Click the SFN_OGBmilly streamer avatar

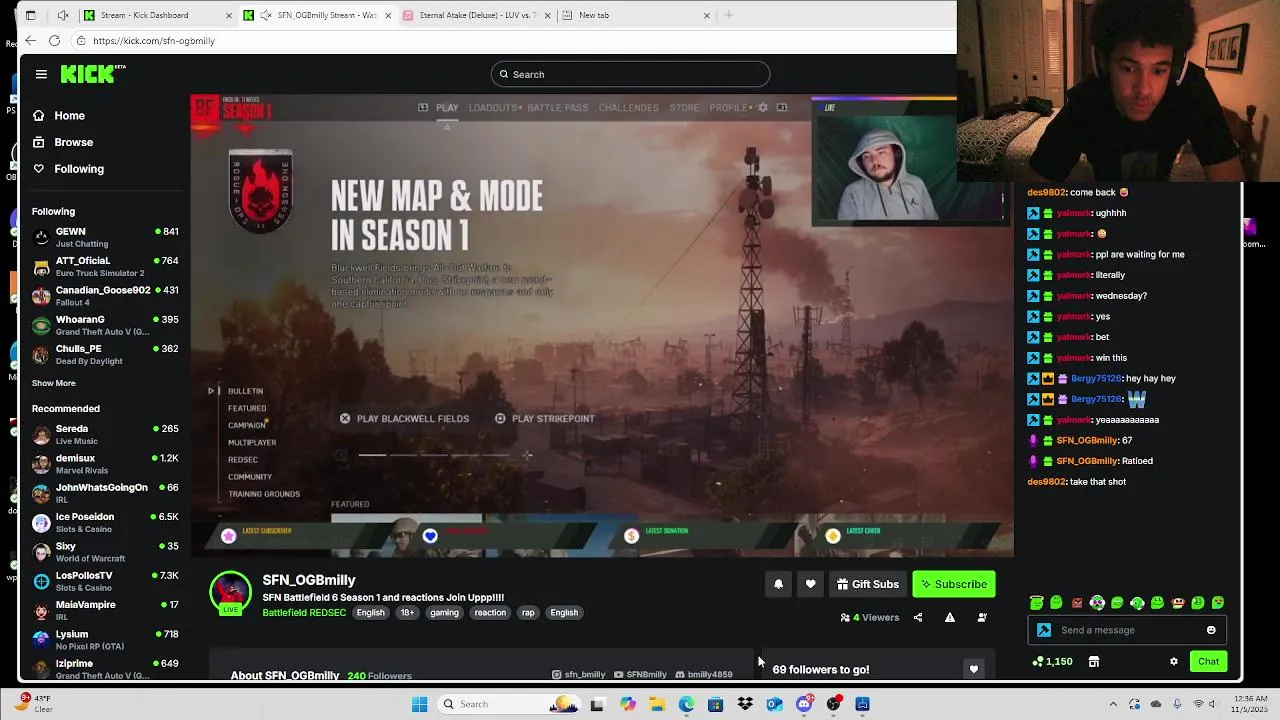tap(230, 592)
